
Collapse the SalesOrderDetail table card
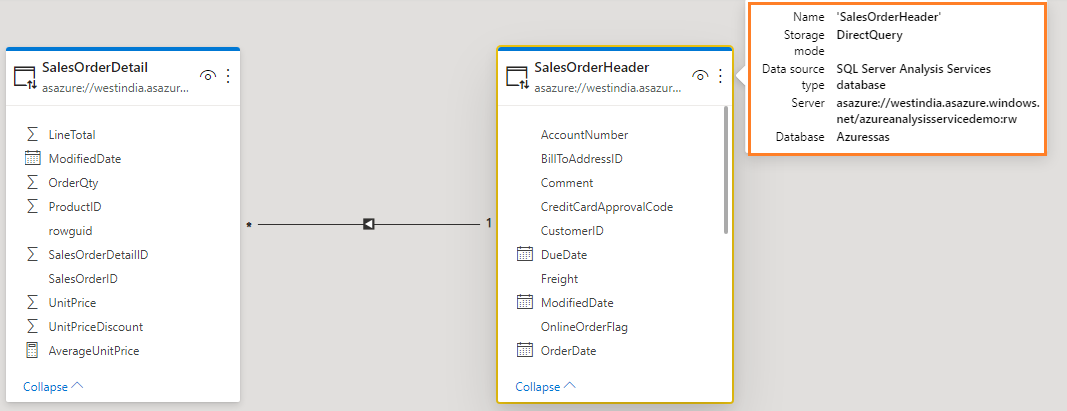click(x=53, y=387)
